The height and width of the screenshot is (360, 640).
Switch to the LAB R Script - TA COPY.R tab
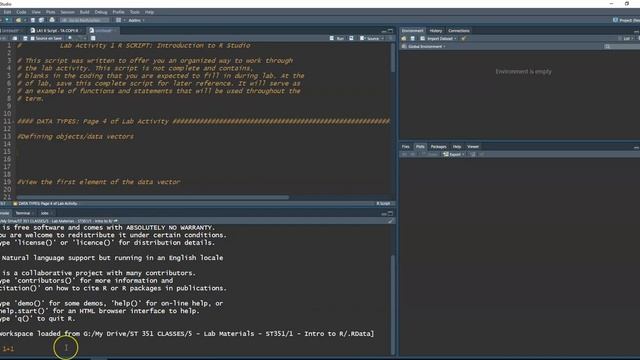point(56,31)
